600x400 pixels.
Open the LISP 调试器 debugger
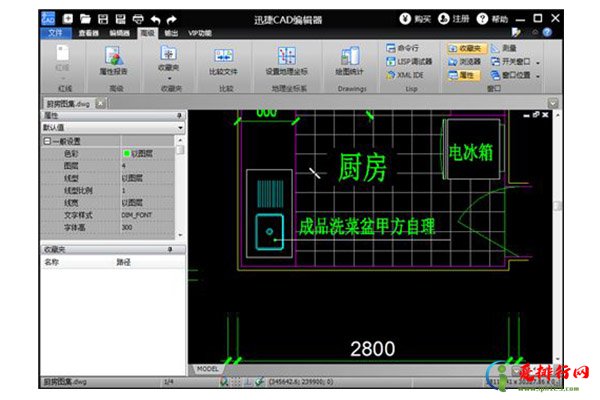click(x=409, y=61)
